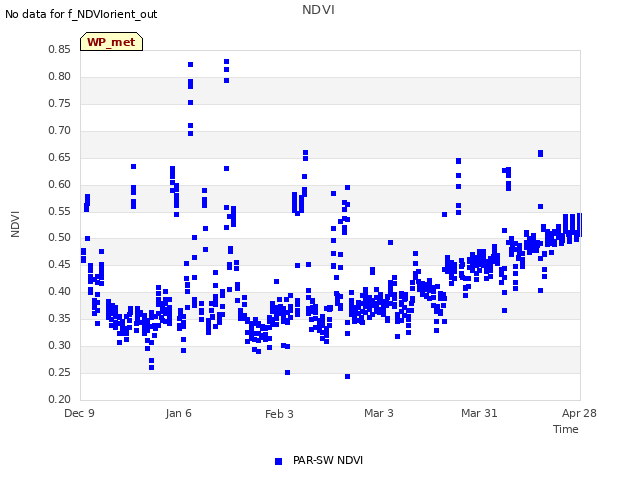This screenshot has width=640, height=480.
Task: Click the 'No data for f_NDVIorient_out' message
Action: [x=81, y=14]
